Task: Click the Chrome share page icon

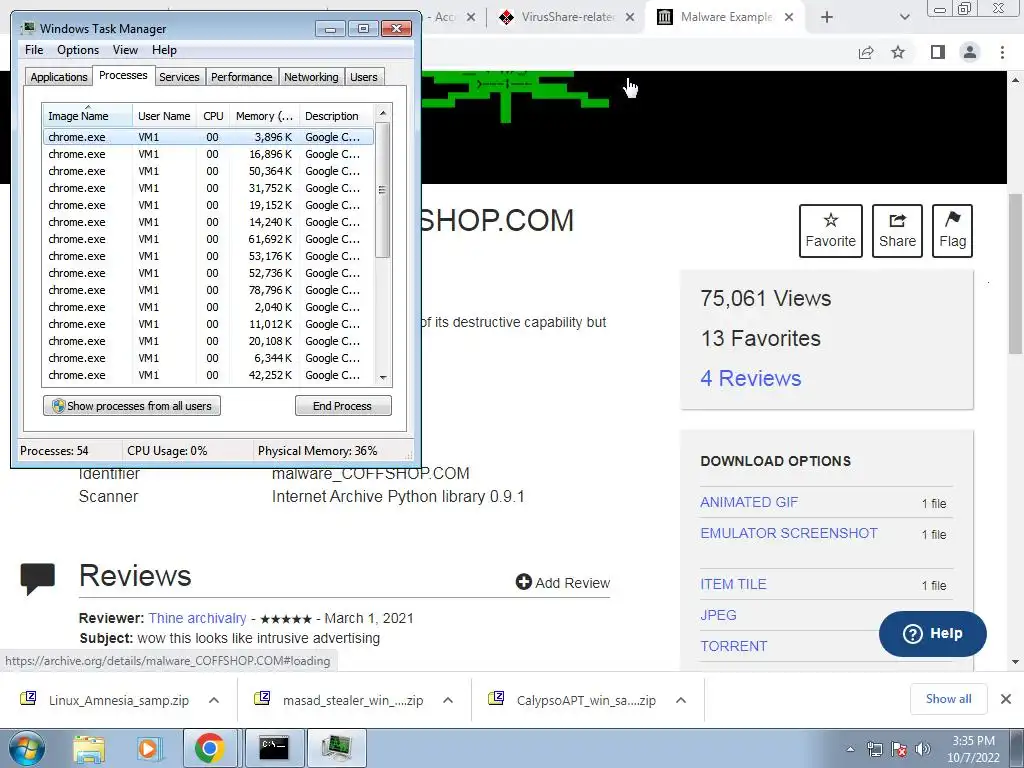Action: 866,52
